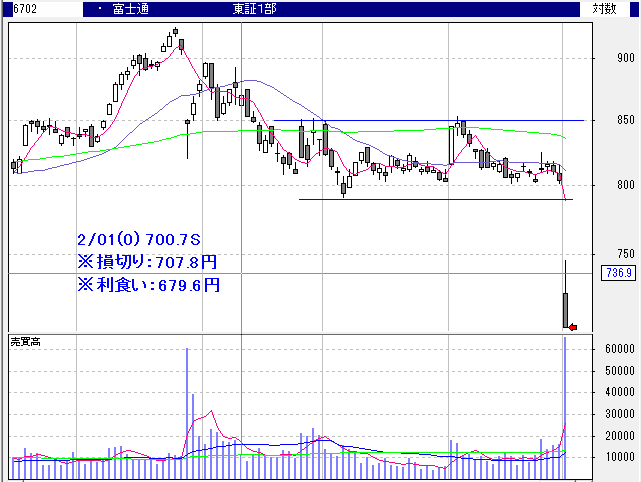Screen dimensions: 641x482
Task: Click the 30000 volume axis label
Action: tap(616, 414)
